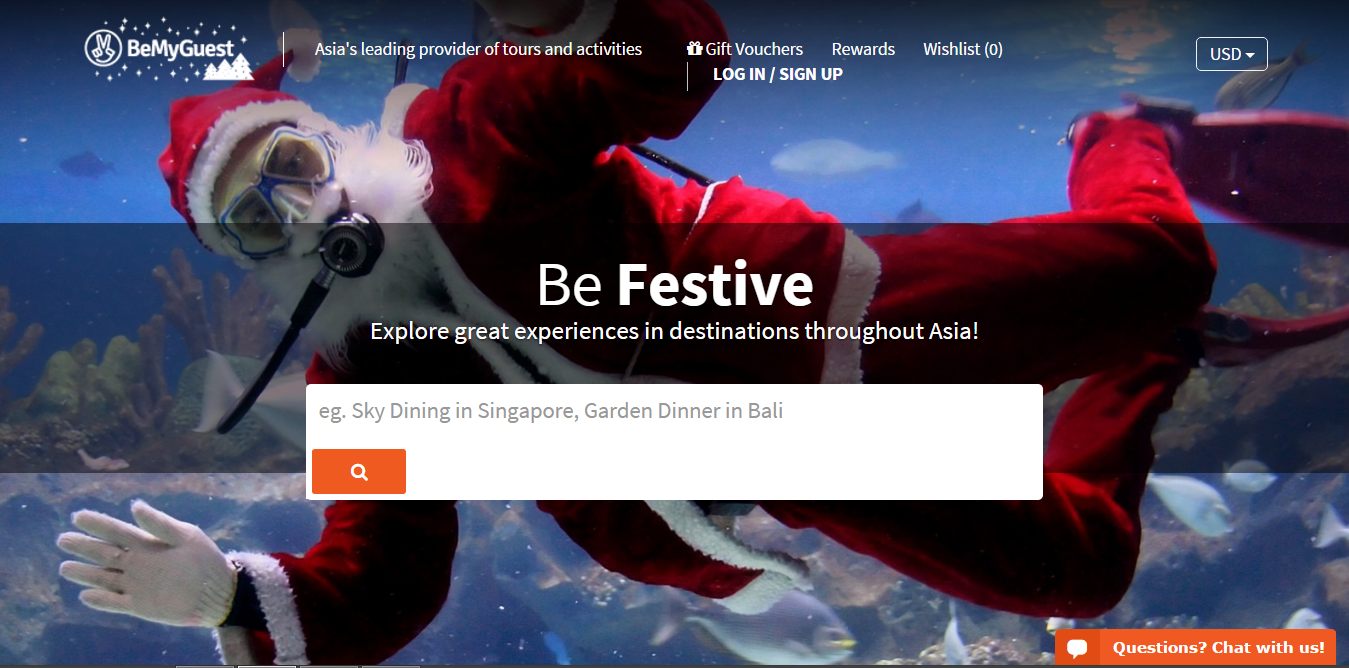Viewport: 1349px width, 668px height.
Task: Click the gift box icon
Action: pyautogui.click(x=695, y=48)
